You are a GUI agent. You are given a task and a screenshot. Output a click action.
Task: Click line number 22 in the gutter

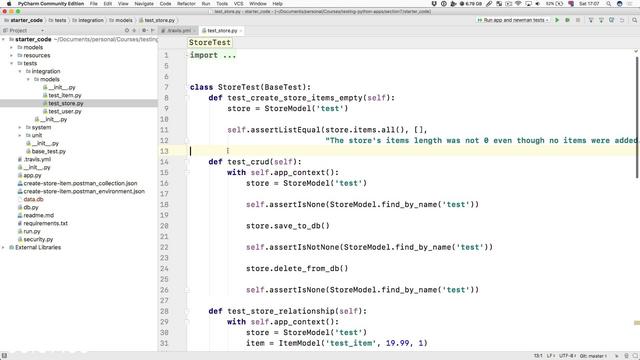[x=164, y=247]
